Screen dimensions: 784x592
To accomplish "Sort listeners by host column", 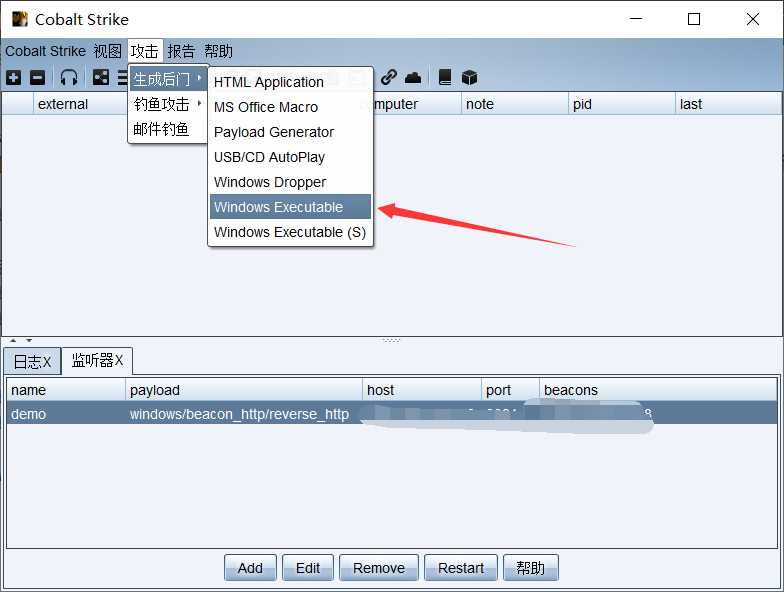I will click(422, 390).
